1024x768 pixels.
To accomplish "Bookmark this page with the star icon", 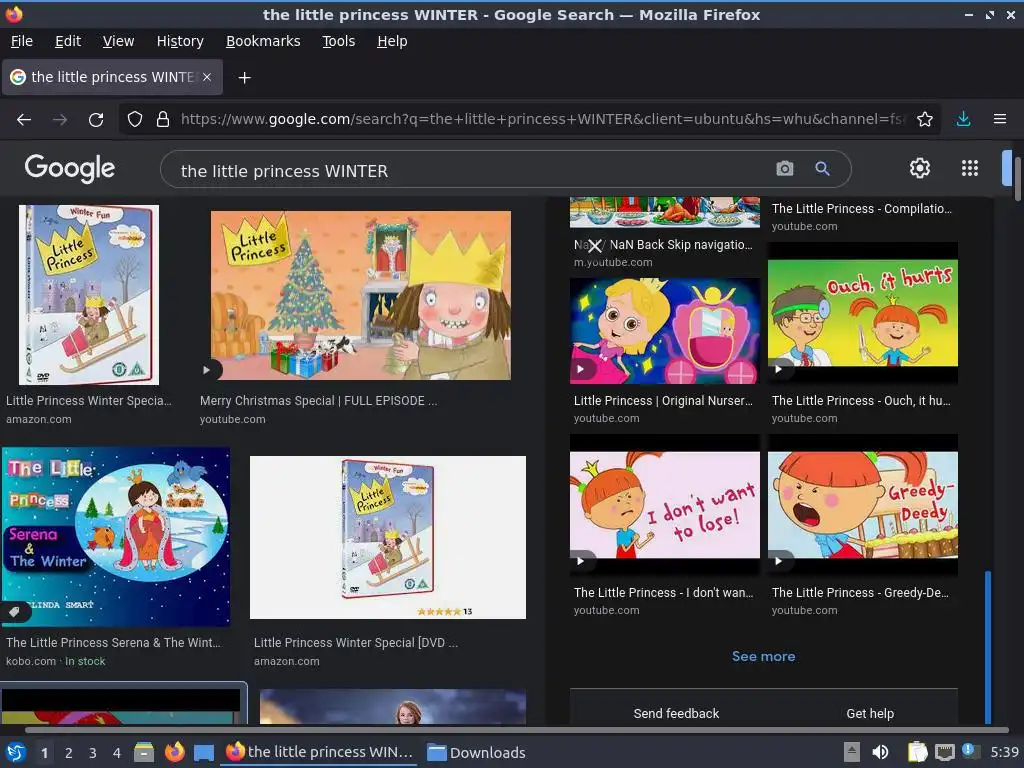I will (925, 120).
